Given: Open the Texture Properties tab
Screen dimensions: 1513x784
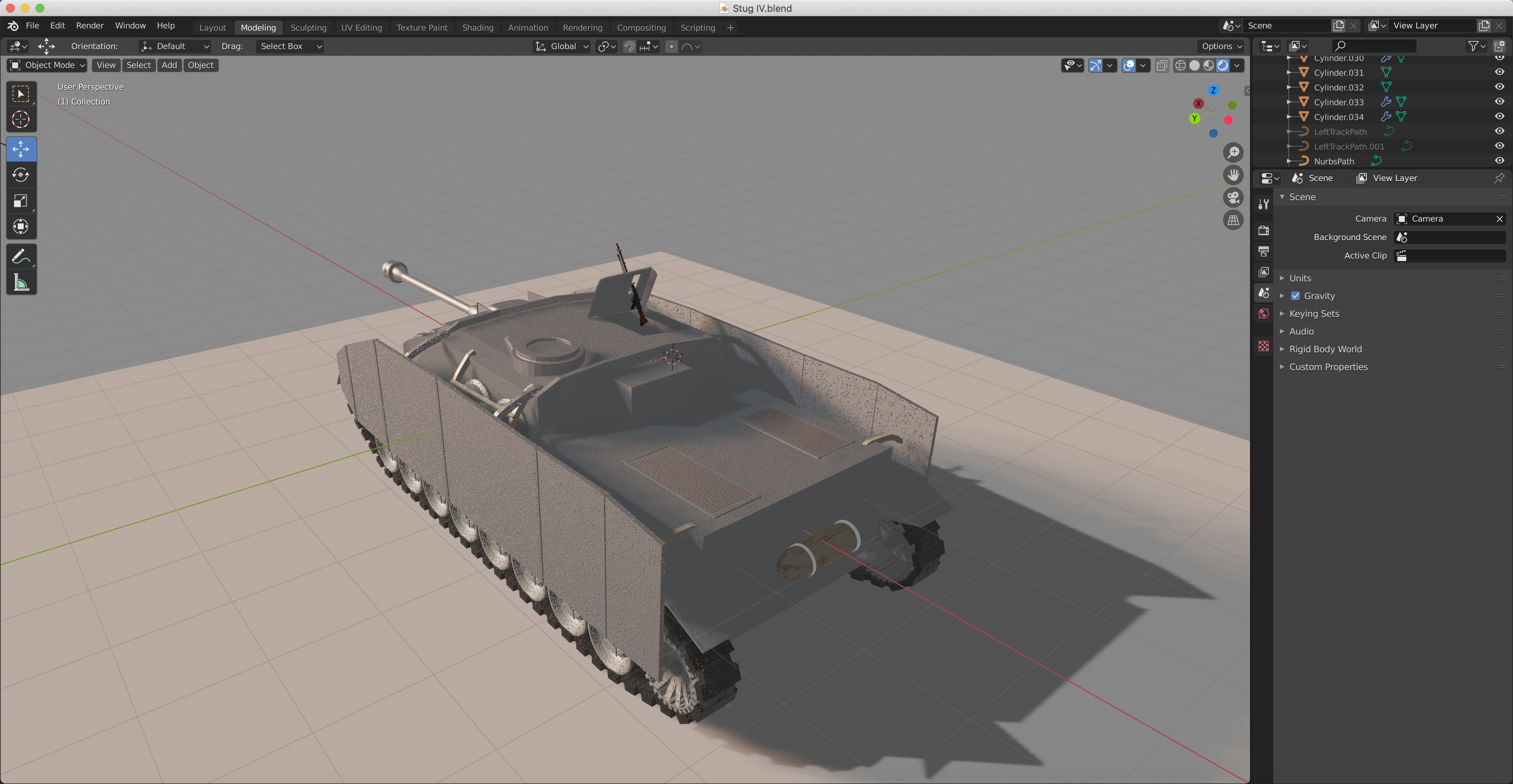Looking at the screenshot, I should 1263,346.
